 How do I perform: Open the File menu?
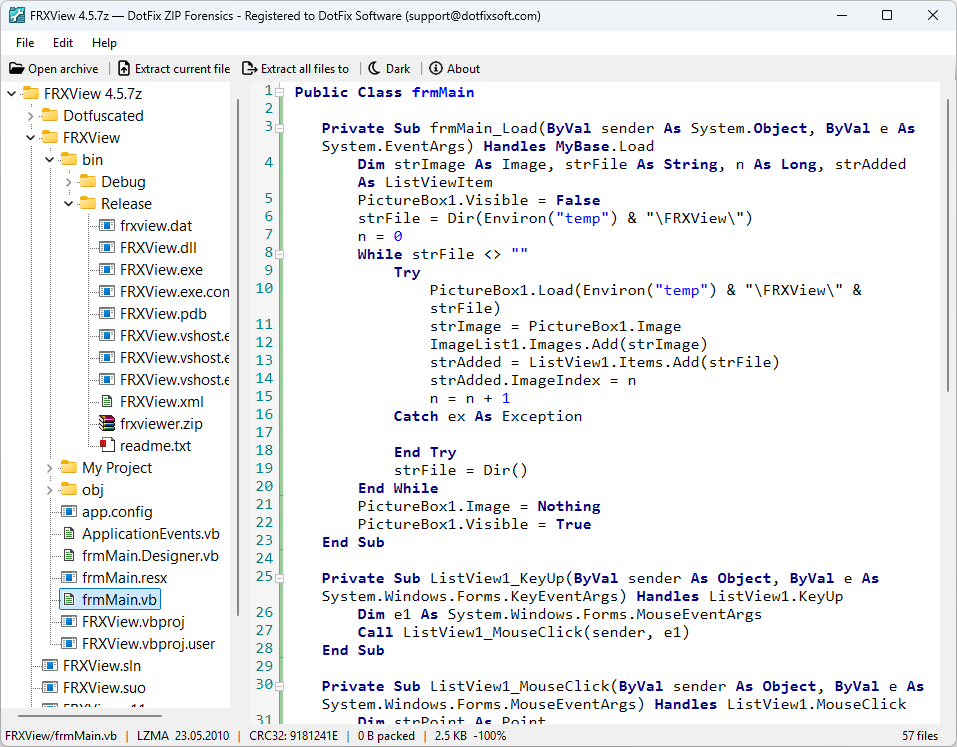[x=25, y=43]
